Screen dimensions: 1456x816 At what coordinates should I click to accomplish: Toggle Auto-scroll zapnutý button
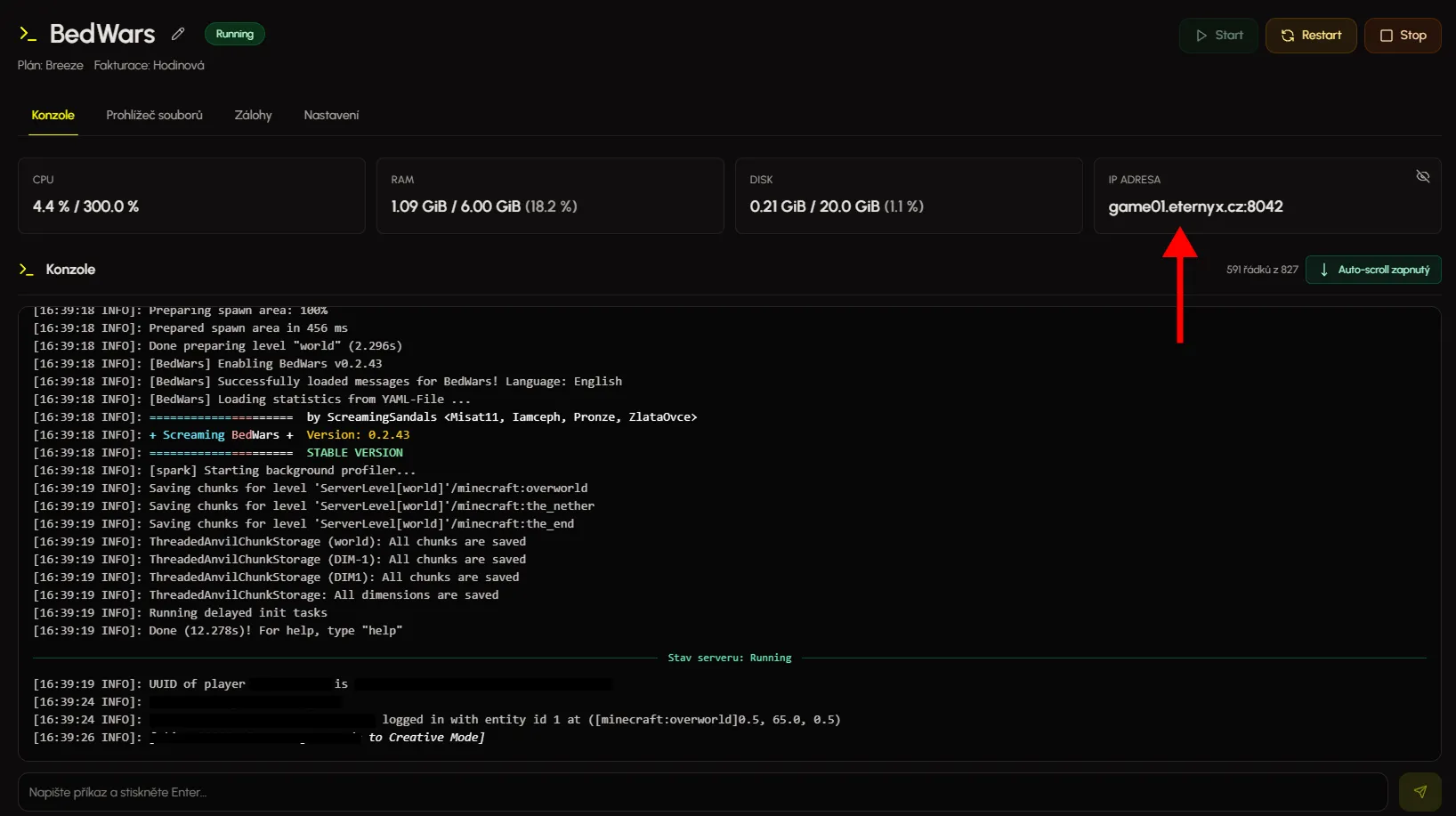(x=1373, y=270)
